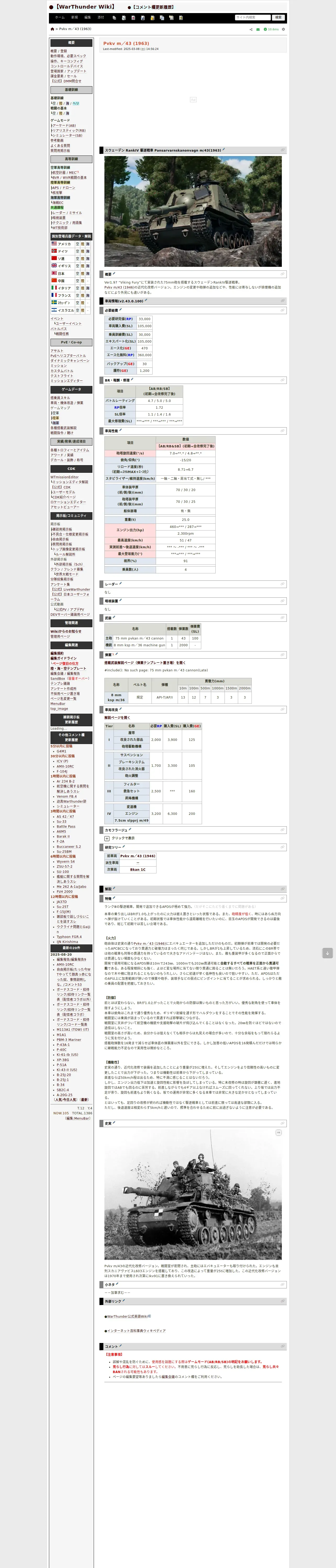Viewport: 336px width, 1568px height.
Task: Click the 75 mm pvkan m/43 cannon weapon cell
Action: tap(140, 638)
